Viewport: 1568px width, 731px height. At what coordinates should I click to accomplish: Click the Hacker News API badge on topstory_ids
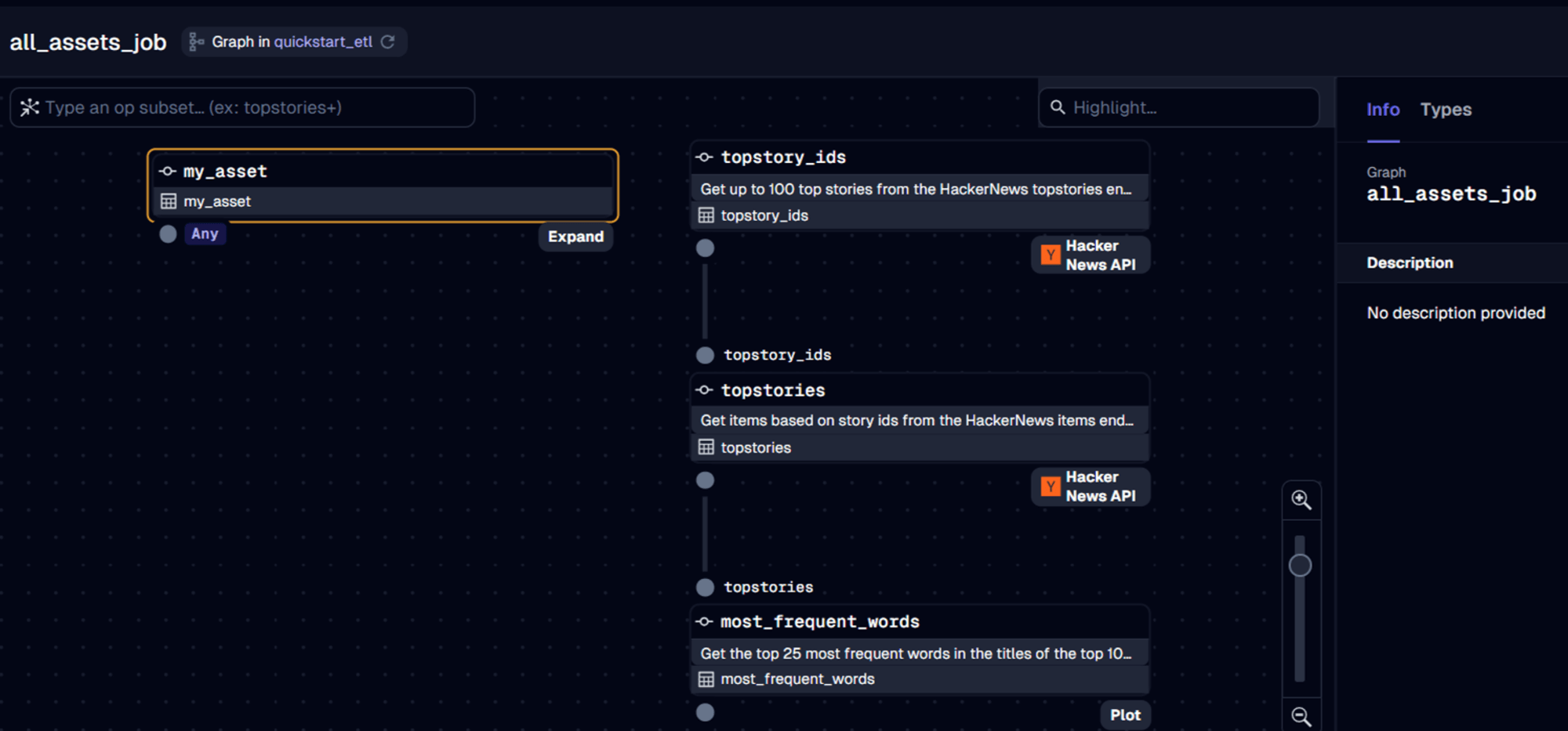coord(1090,255)
